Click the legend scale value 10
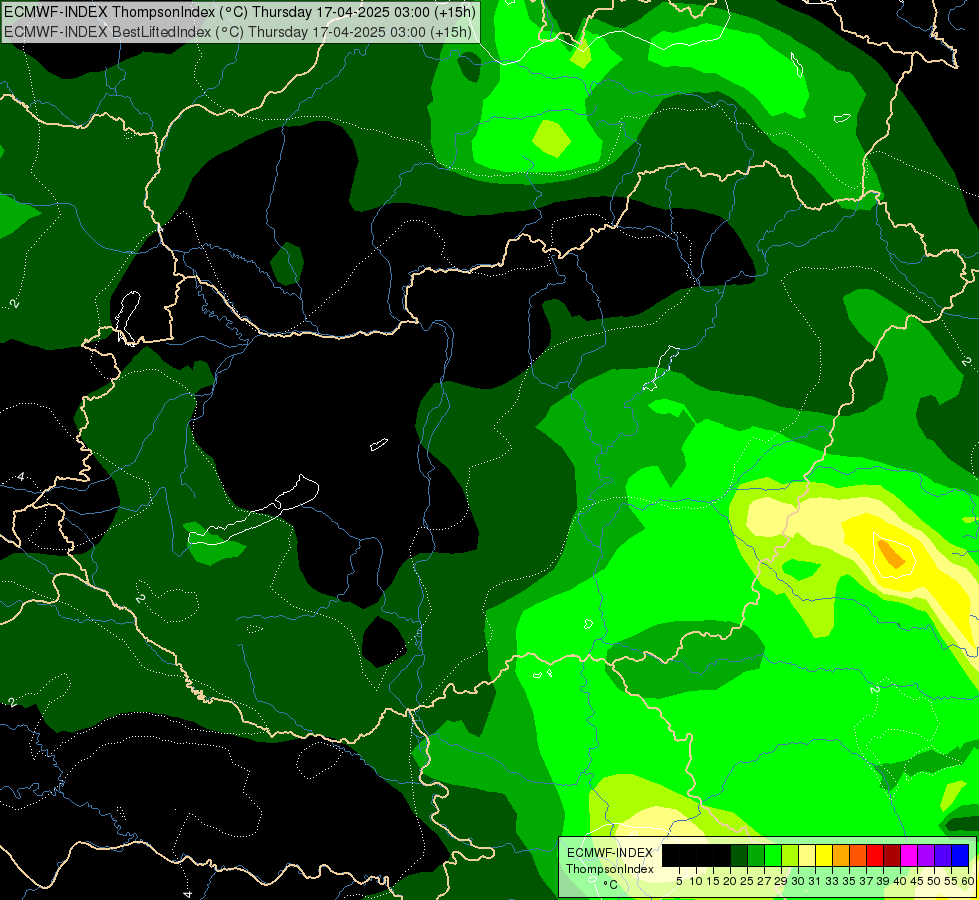 tap(696, 881)
